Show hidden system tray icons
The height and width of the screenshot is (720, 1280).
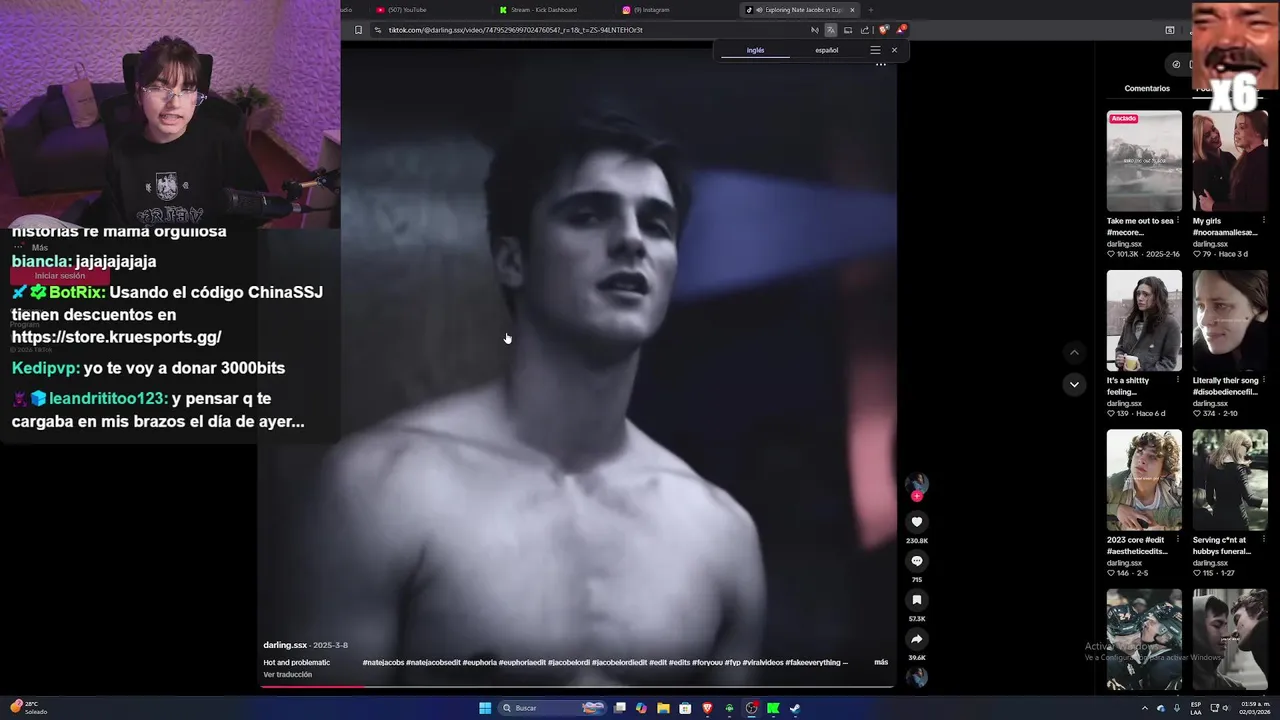[1145, 708]
